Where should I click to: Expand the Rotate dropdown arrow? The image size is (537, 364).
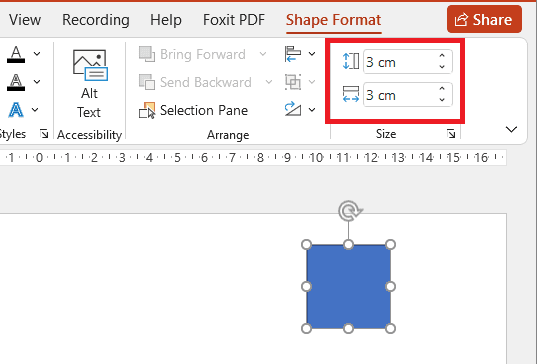(x=312, y=110)
